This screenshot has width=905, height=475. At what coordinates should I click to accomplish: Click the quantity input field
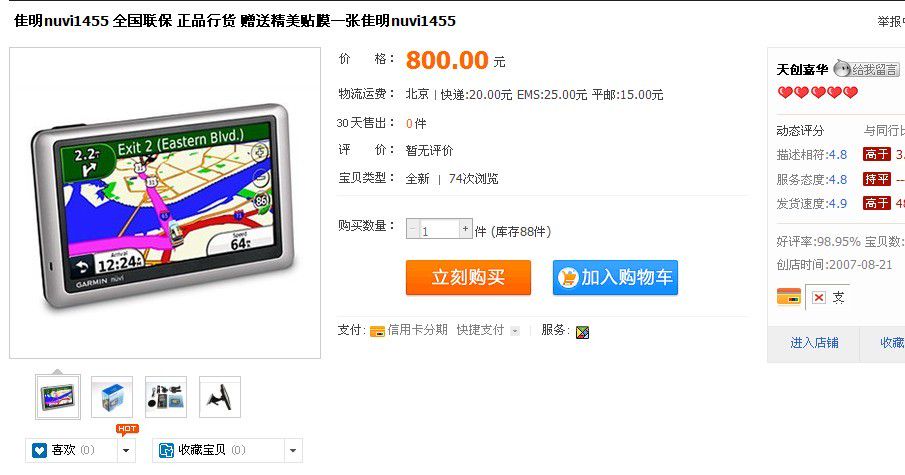(x=439, y=230)
